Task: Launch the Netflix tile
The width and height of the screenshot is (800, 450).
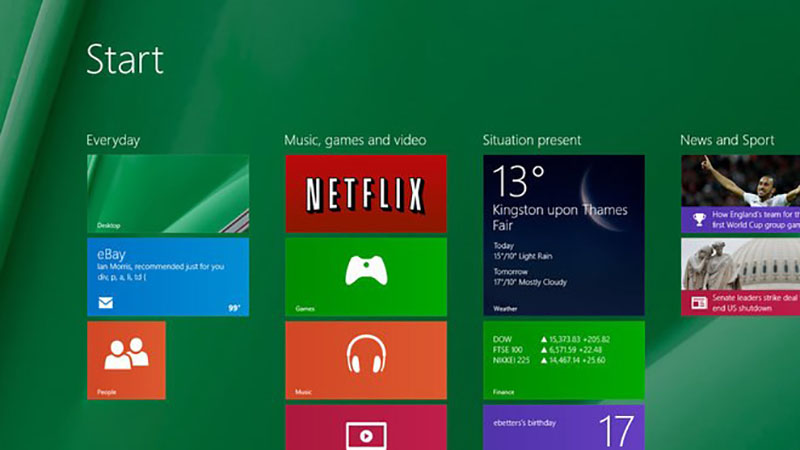Action: click(x=366, y=194)
